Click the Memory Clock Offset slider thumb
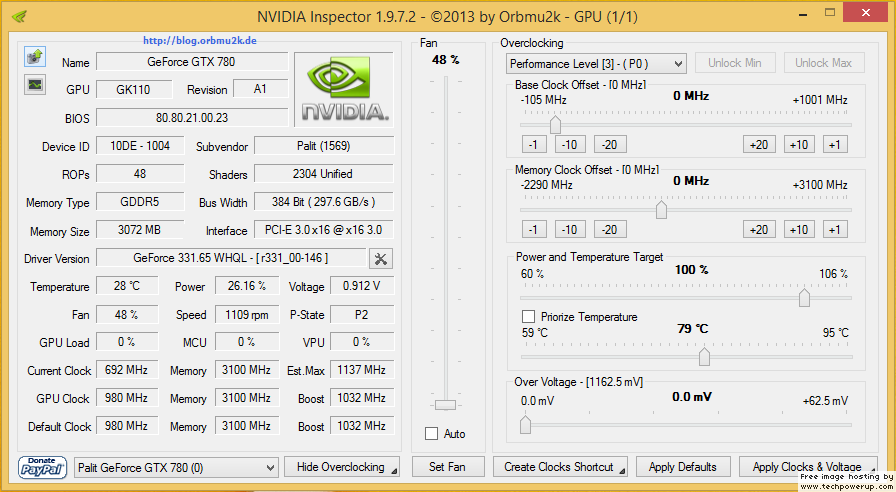Viewport: 896px width, 492px height. point(661,210)
